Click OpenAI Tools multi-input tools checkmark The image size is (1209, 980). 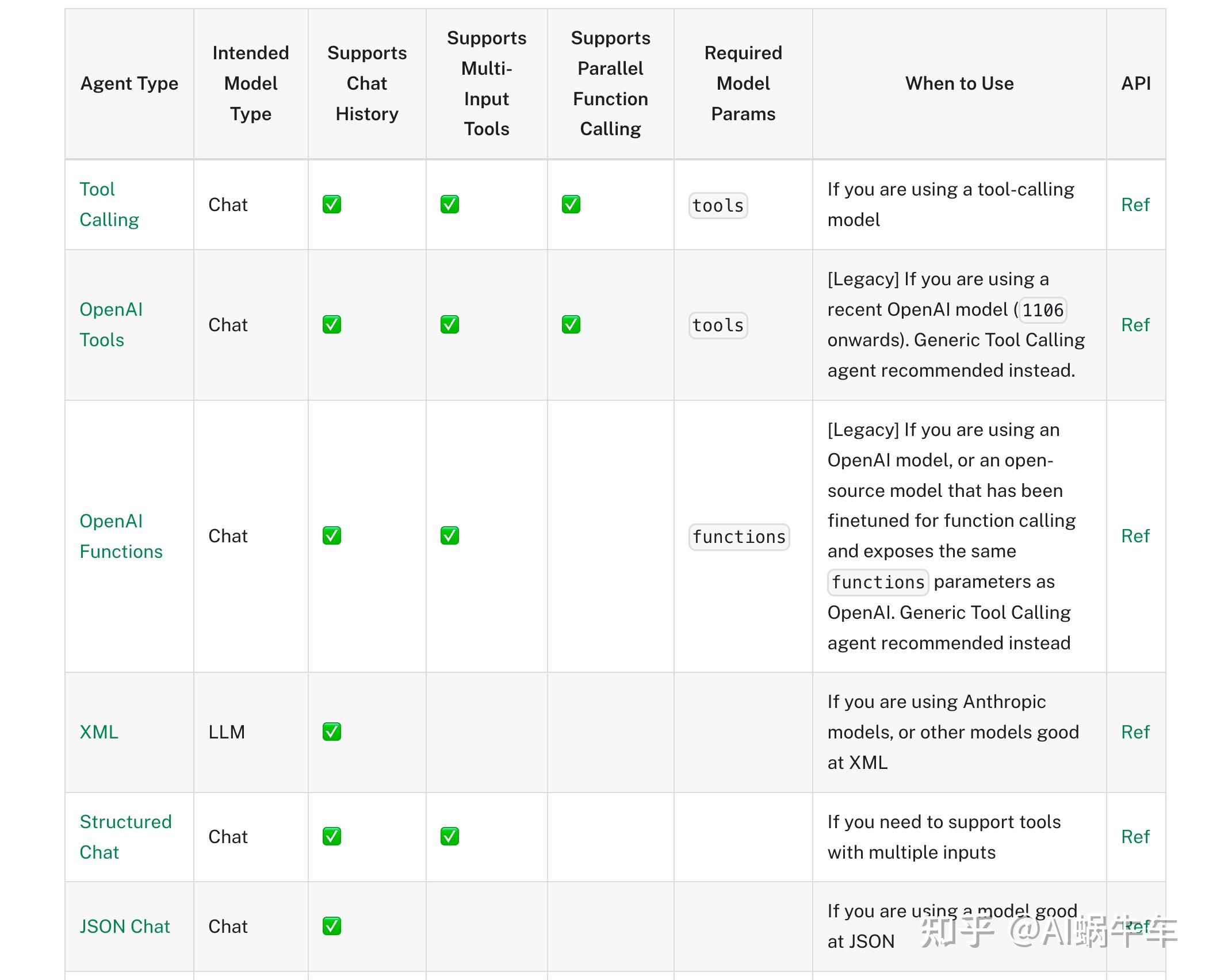[449, 325]
